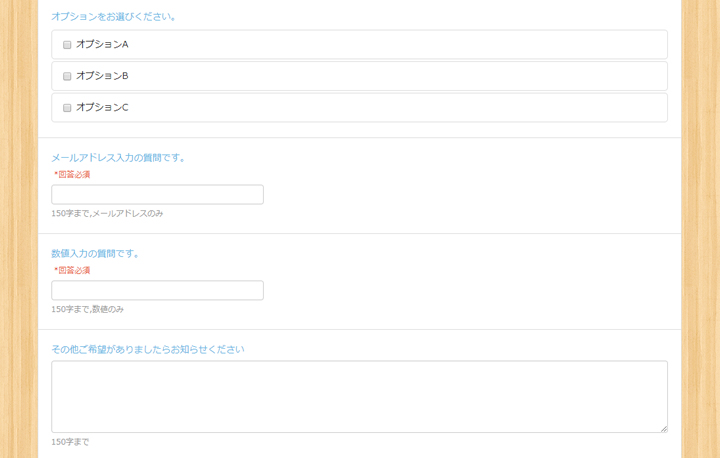Click the メールアドレス入力の質問です label

pos(119,158)
